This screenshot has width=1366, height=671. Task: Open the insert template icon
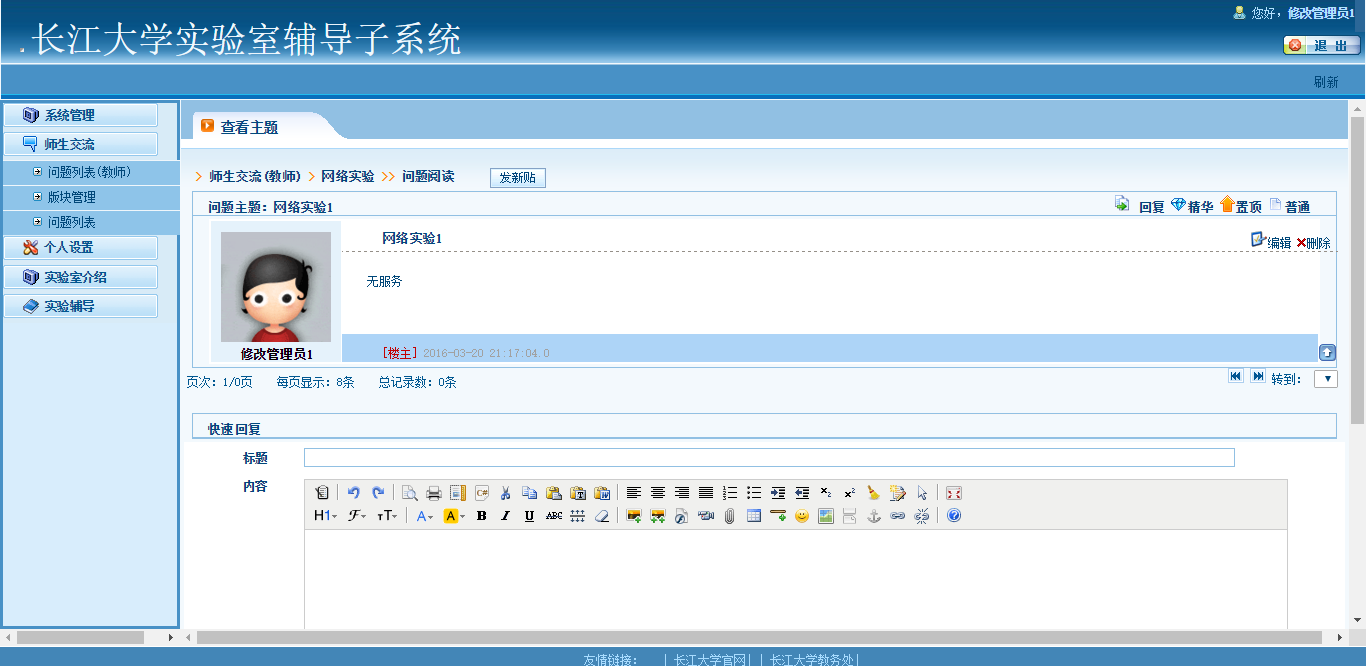pos(458,493)
